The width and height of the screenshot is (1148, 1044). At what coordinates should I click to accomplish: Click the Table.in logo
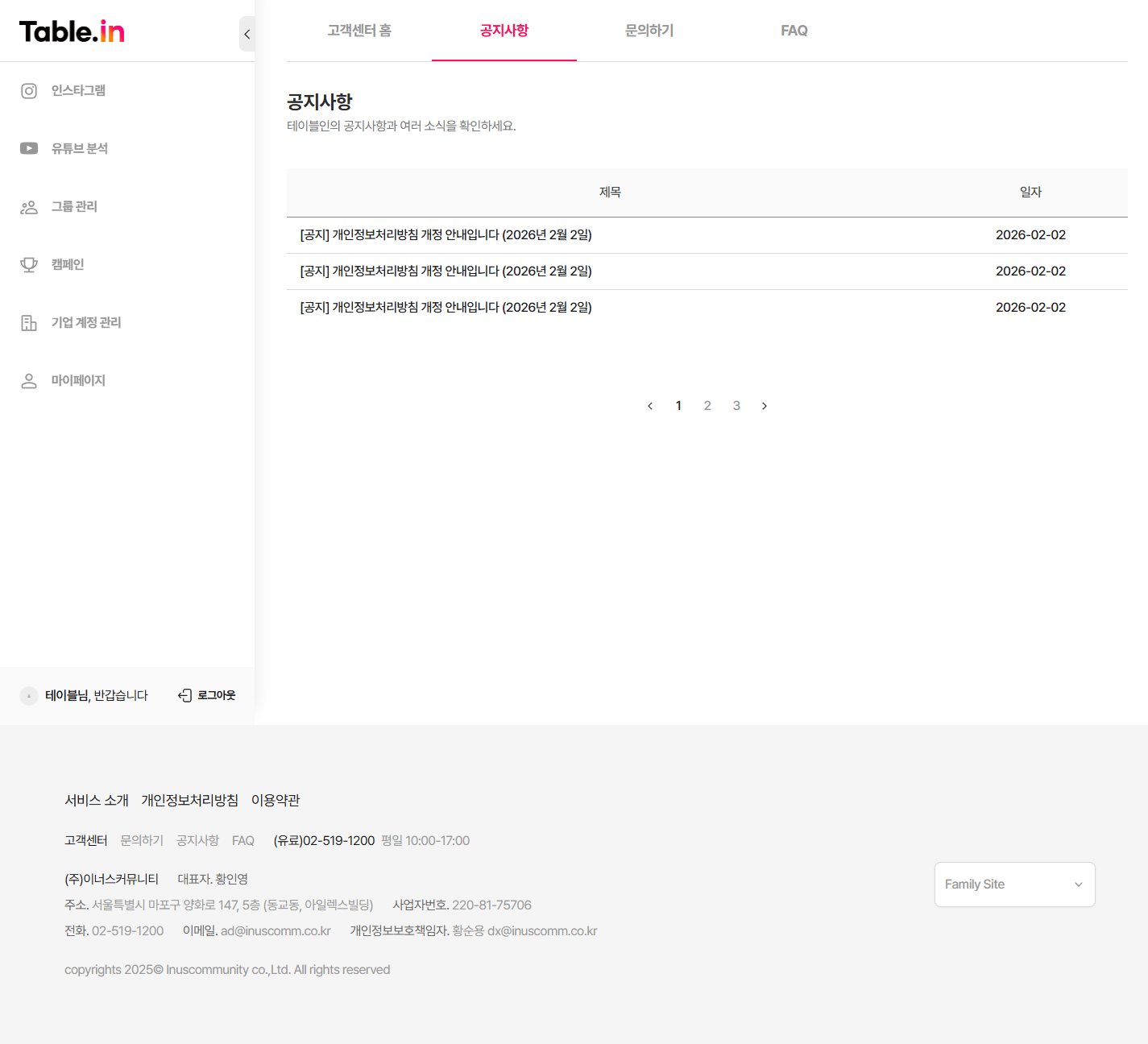72,31
